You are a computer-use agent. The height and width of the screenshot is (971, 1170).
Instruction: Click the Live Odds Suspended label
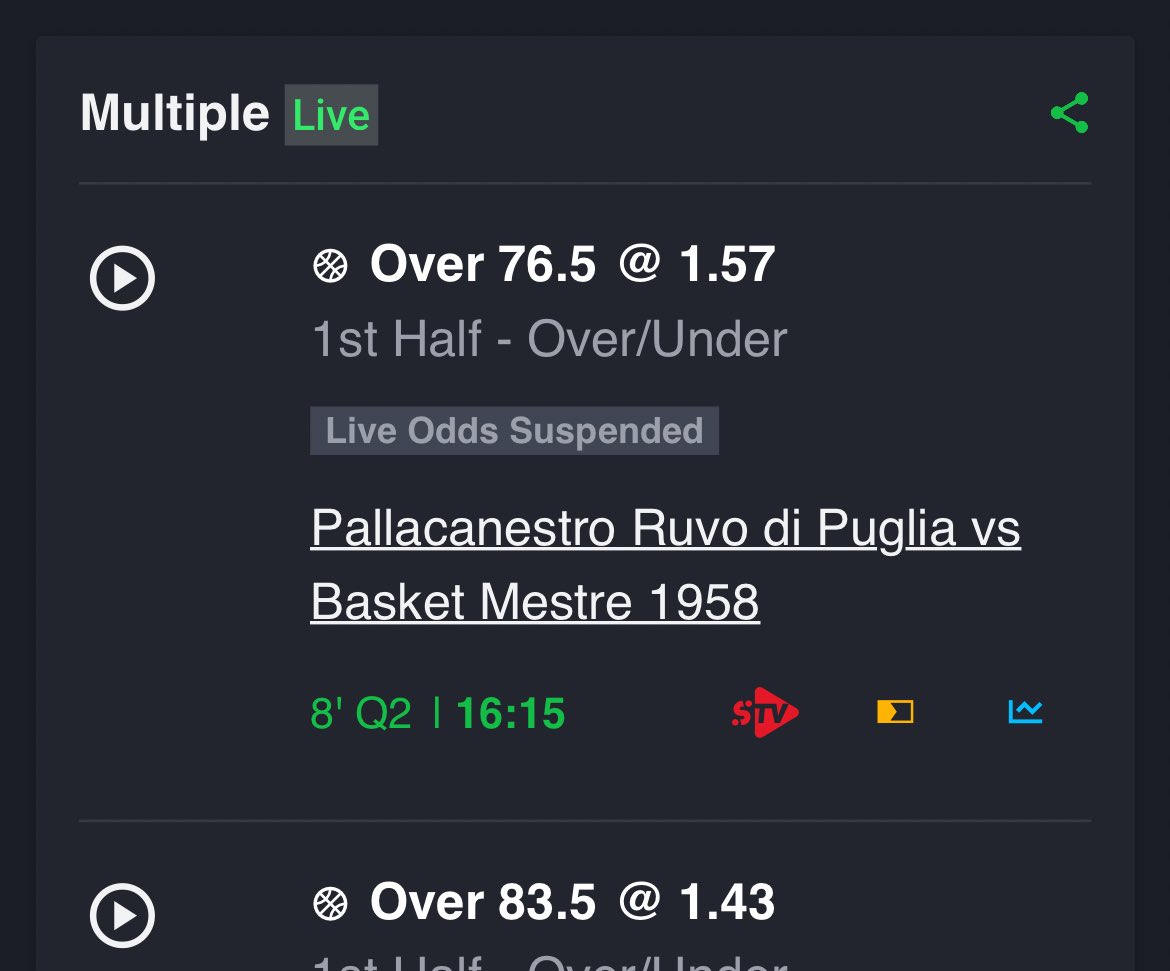[x=514, y=431]
